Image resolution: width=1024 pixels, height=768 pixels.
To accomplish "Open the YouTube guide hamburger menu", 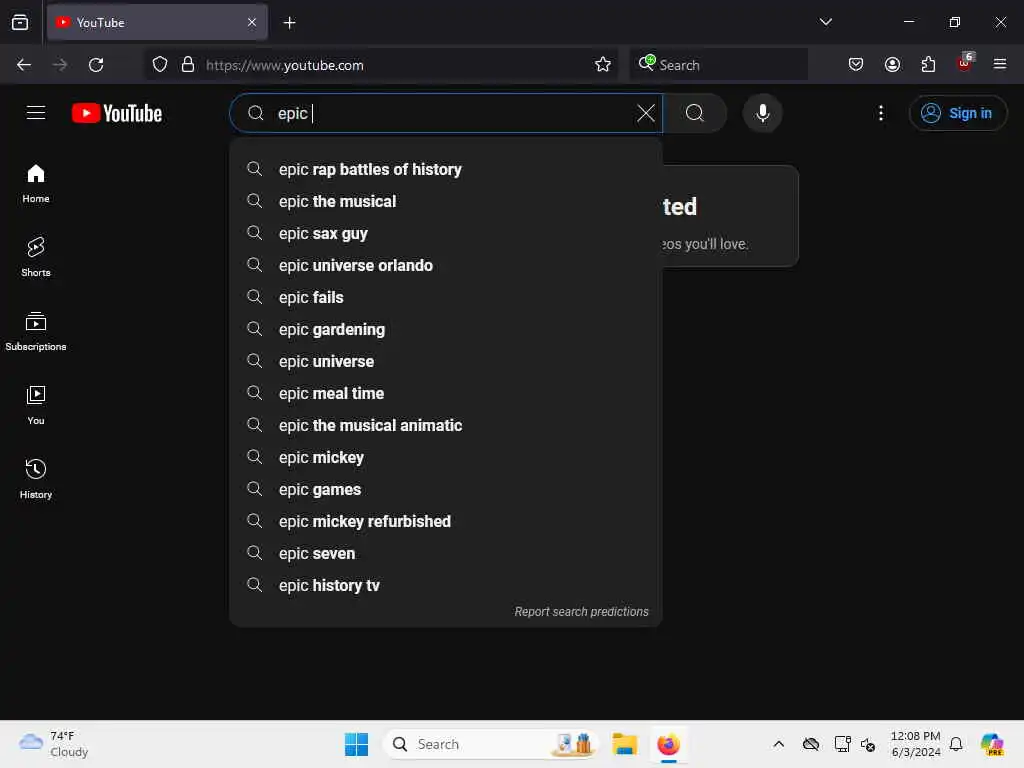I will (x=36, y=113).
